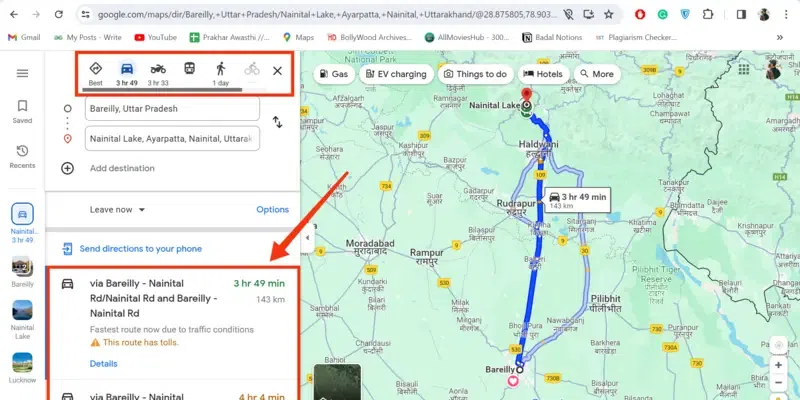Viewport: 800px width, 400px height.
Task: Open the Leave now dropdown
Action: 117,210
